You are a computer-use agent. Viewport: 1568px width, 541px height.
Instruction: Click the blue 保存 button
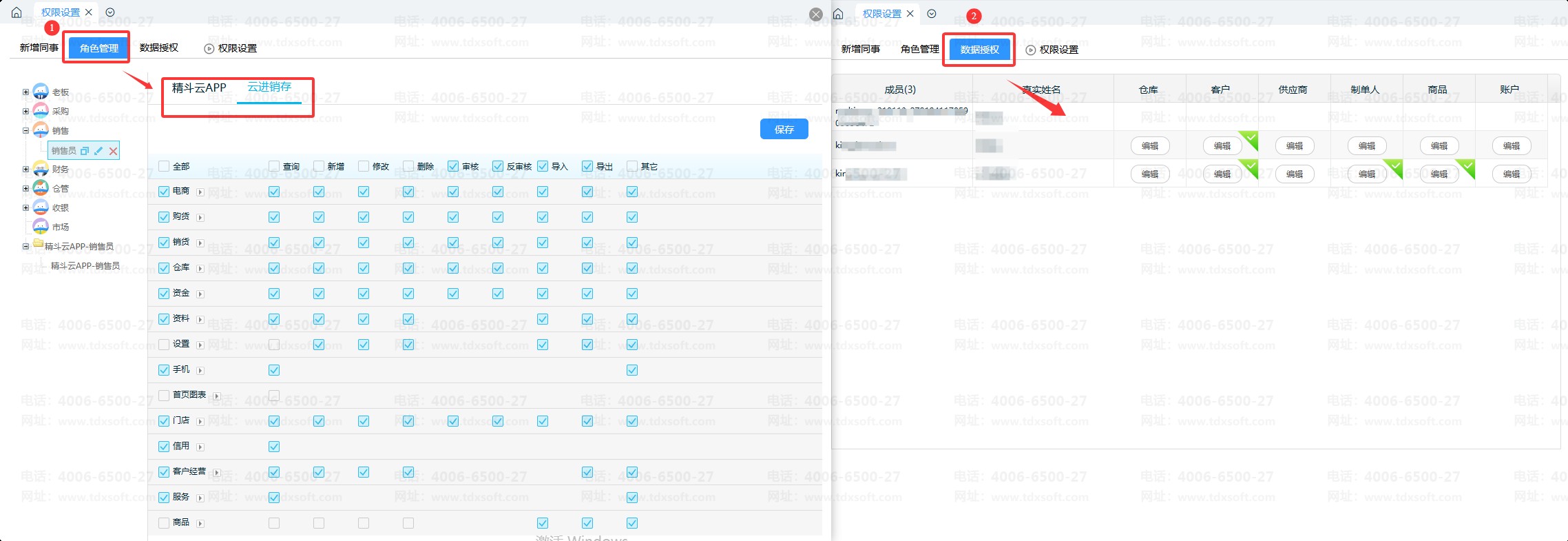784,130
